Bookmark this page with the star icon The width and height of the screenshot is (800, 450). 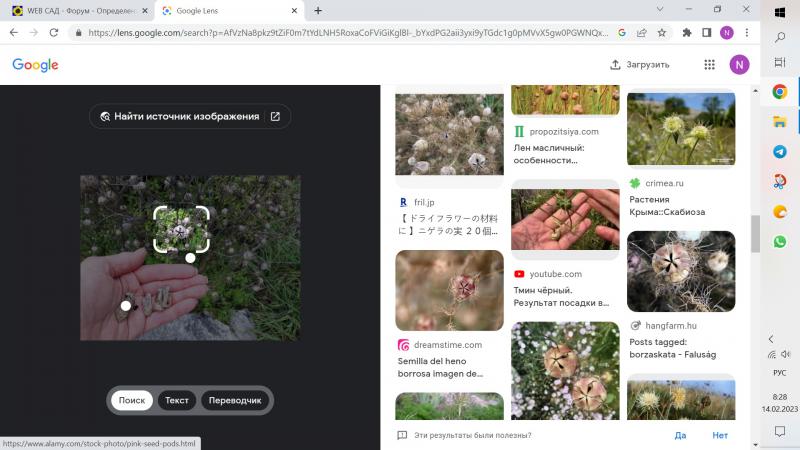tap(659, 32)
